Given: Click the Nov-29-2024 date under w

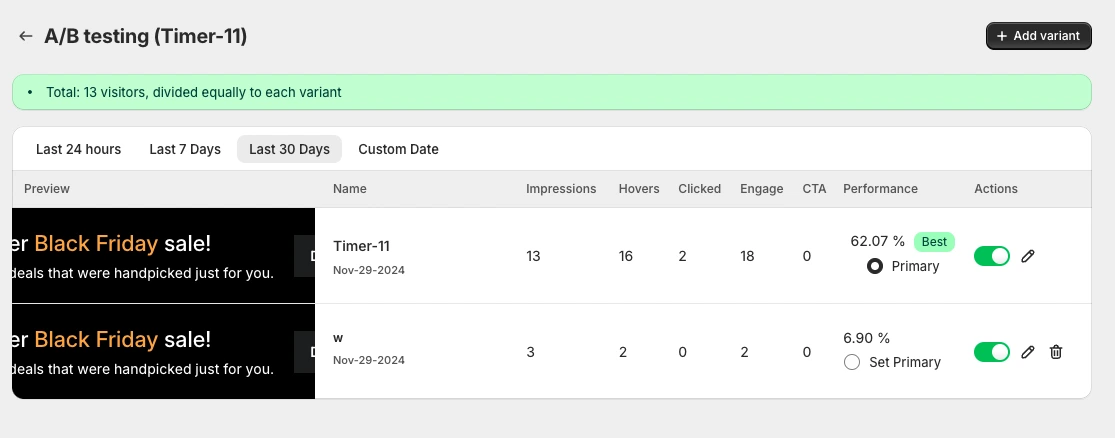Looking at the screenshot, I should pos(369,360).
